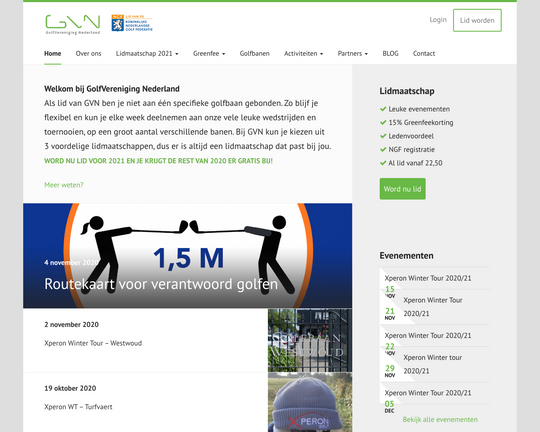Image resolution: width=540 pixels, height=432 pixels.
Task: Open the Greenfee dropdown menu
Action: (x=209, y=53)
